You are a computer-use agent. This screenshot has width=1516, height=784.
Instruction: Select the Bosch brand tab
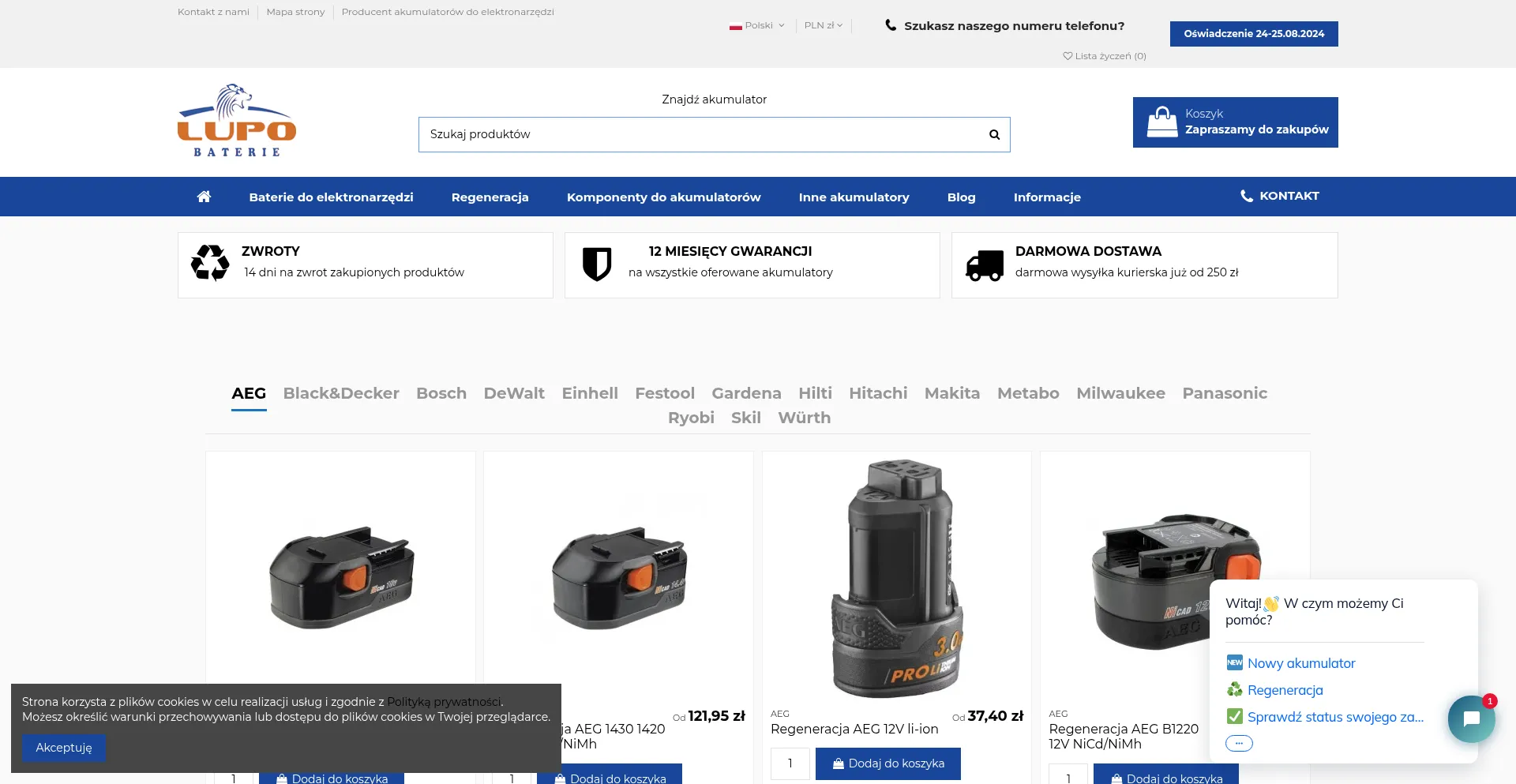click(441, 393)
